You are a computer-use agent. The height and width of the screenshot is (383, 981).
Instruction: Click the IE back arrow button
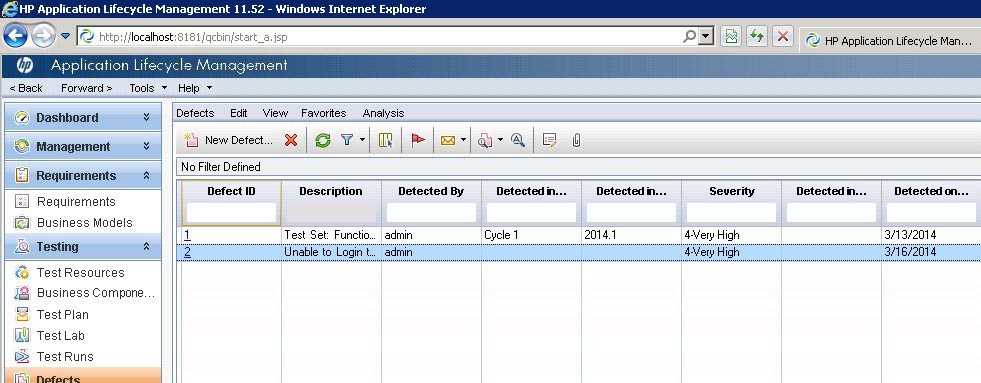tap(15, 36)
